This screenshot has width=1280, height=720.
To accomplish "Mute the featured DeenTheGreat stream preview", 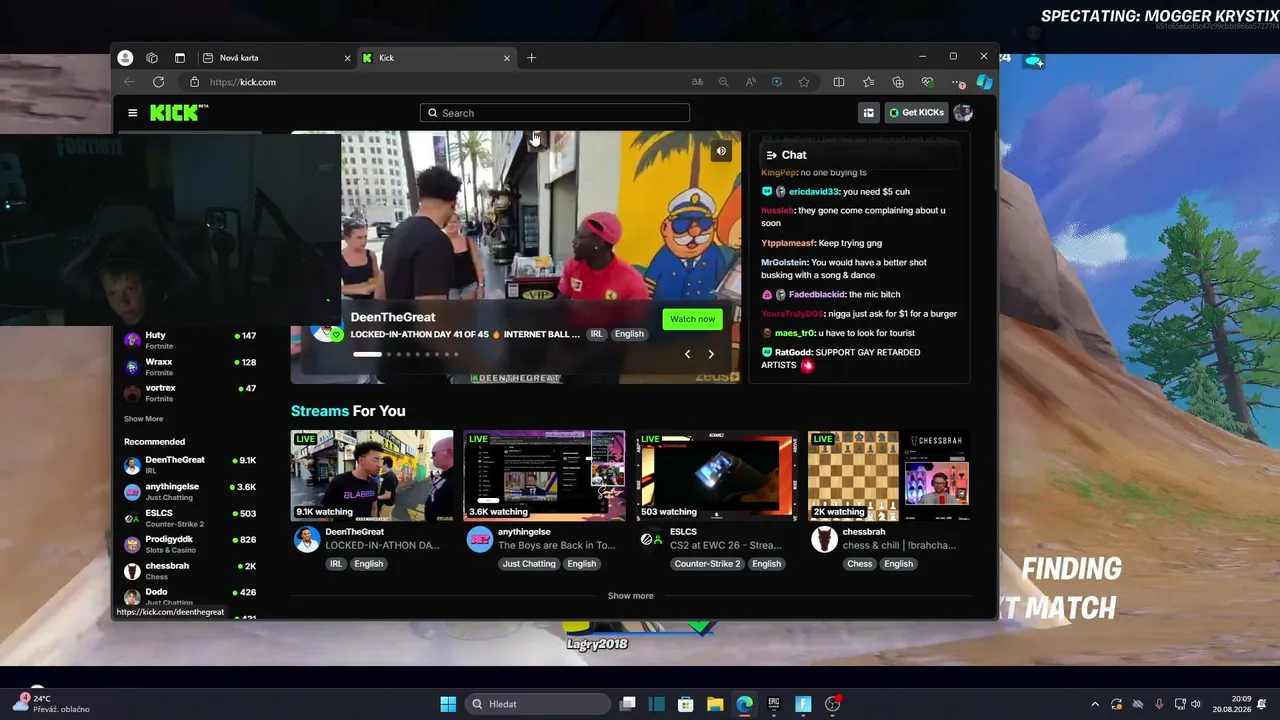I will (721, 151).
